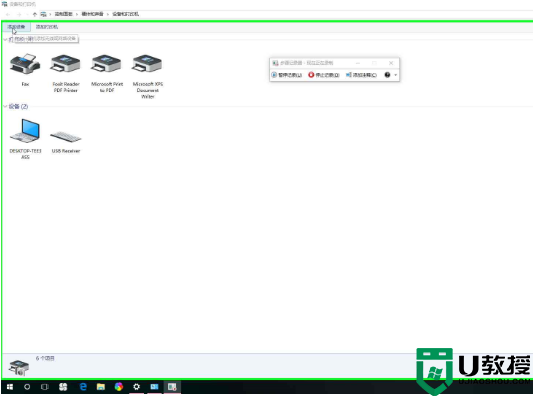Open Microsoft Edge from the taskbar

(x=83, y=387)
